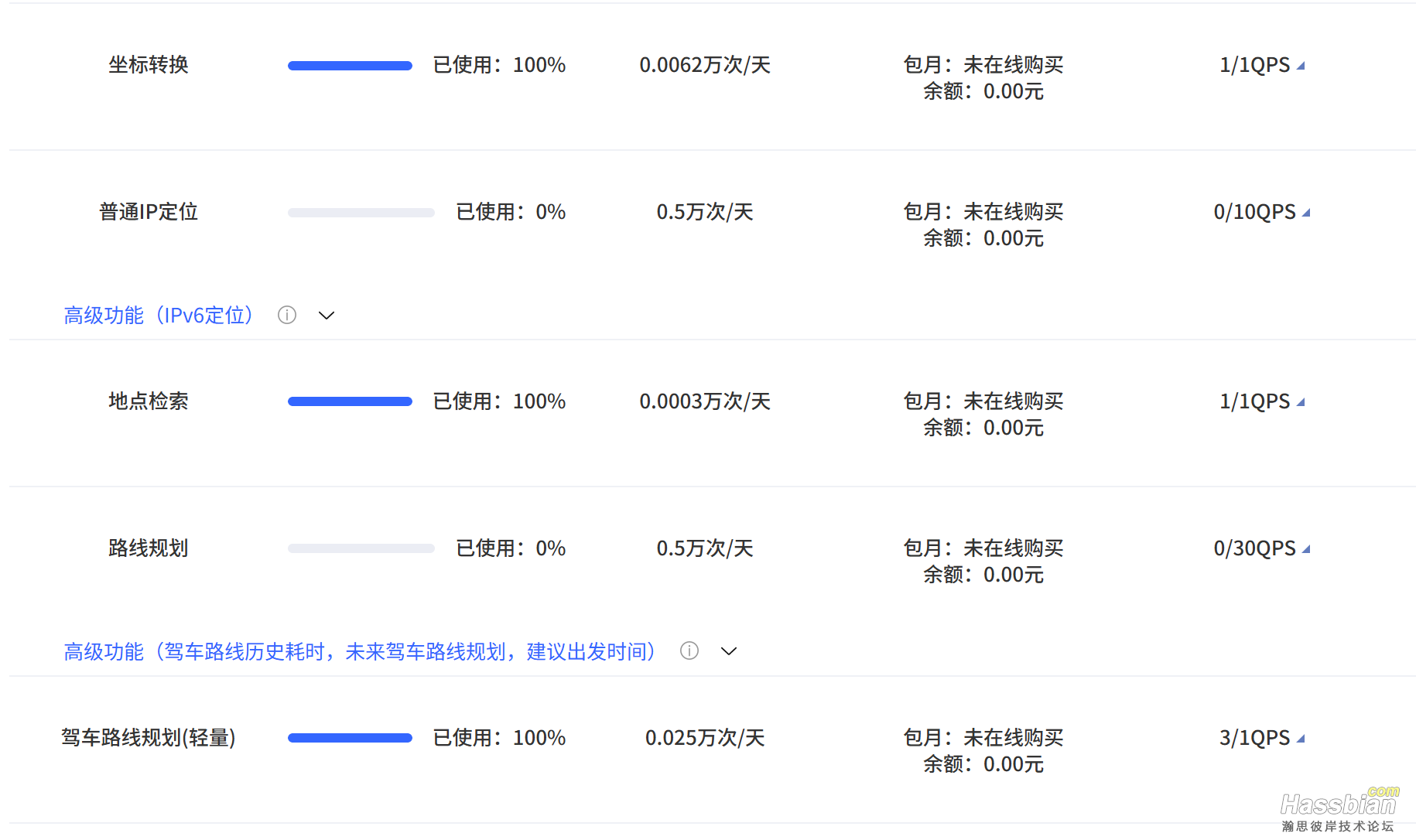1416x840 pixels.
Task: Select the 驾车路线规划(轻量) service name
Action: [149, 738]
